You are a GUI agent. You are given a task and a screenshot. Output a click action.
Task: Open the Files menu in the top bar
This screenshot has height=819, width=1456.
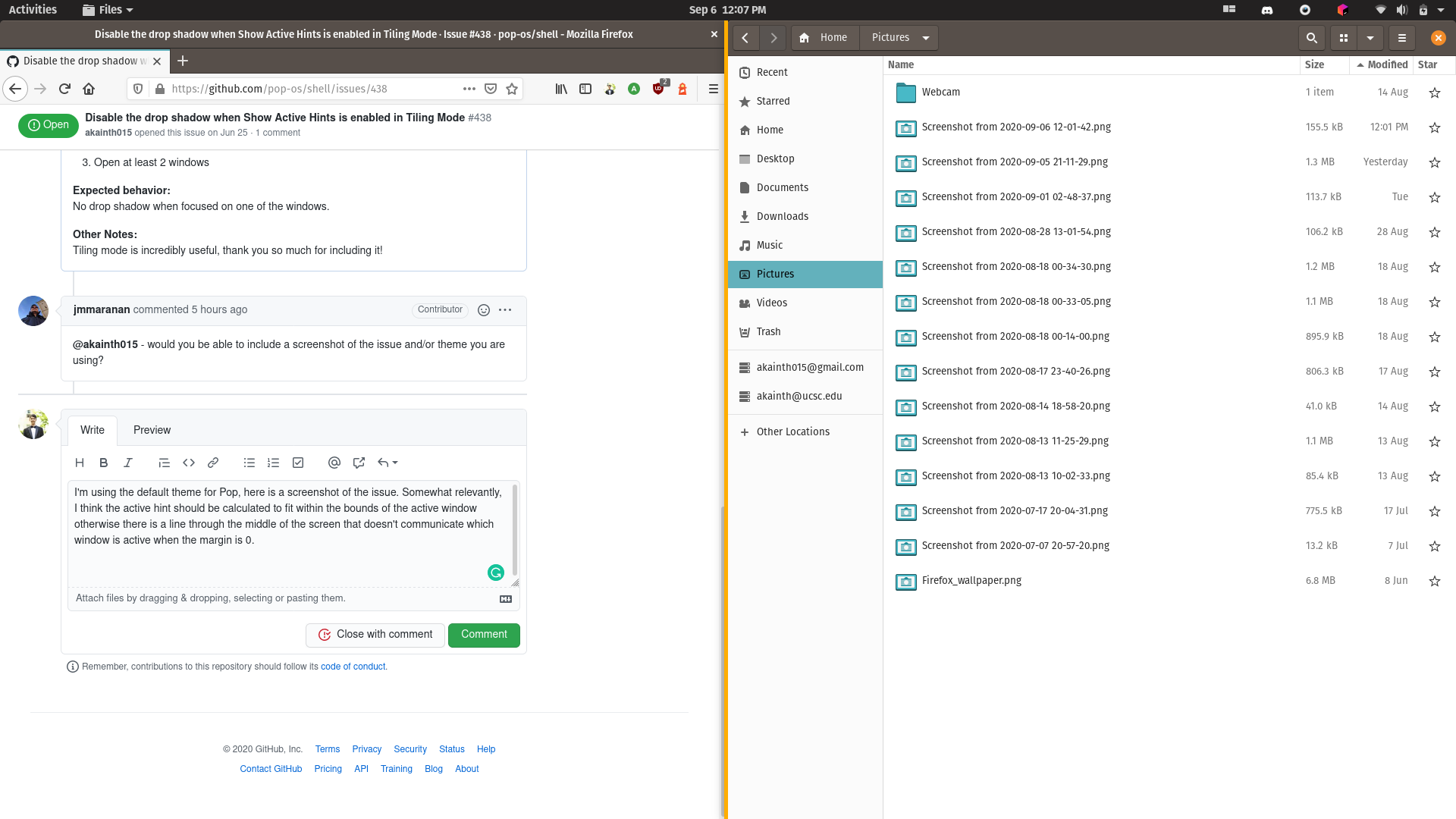[106, 10]
